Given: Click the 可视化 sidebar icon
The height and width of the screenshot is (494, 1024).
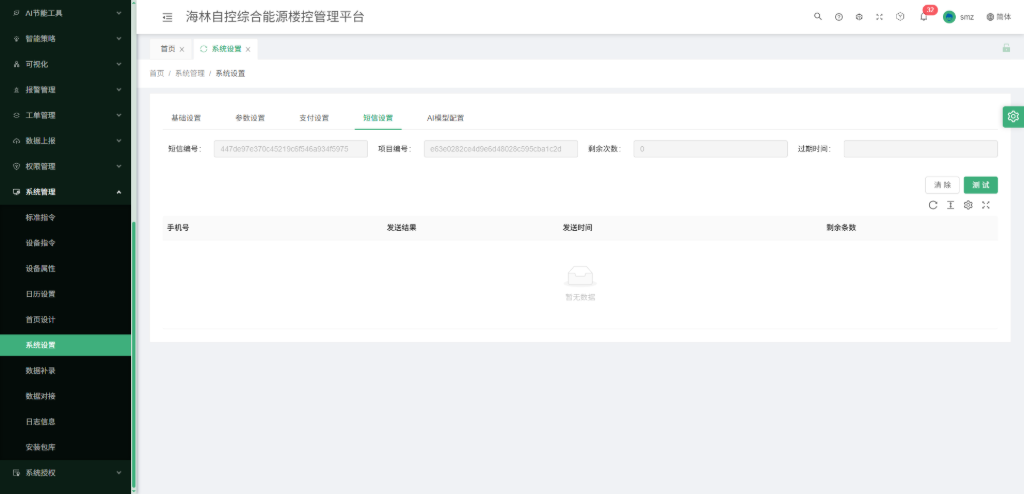Looking at the screenshot, I should pyautogui.click(x=16, y=64).
